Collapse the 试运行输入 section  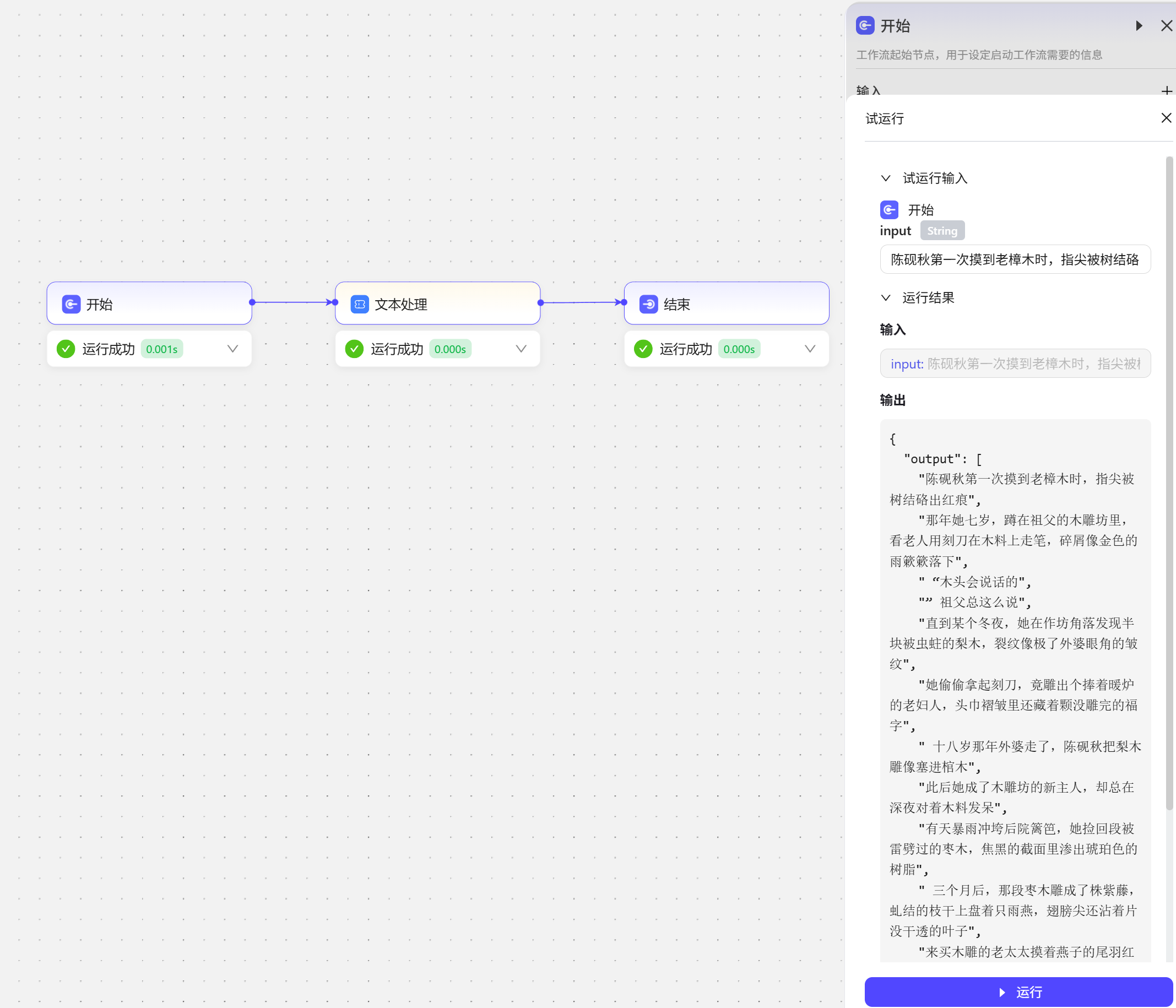(885, 178)
